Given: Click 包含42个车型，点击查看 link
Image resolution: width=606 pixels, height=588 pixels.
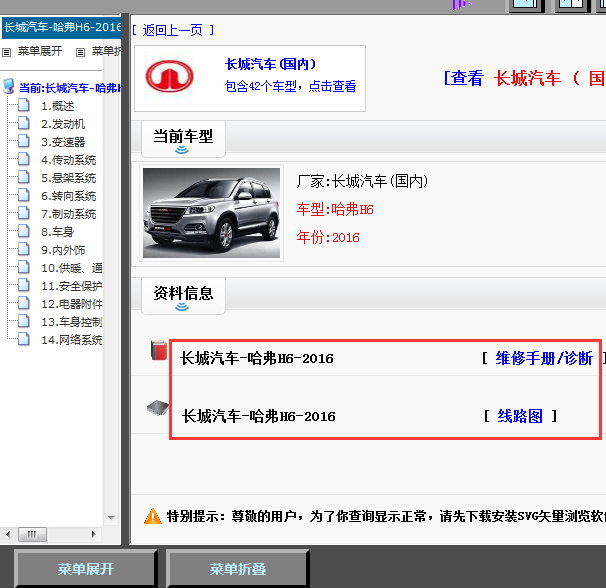Looking at the screenshot, I should pos(290,86).
